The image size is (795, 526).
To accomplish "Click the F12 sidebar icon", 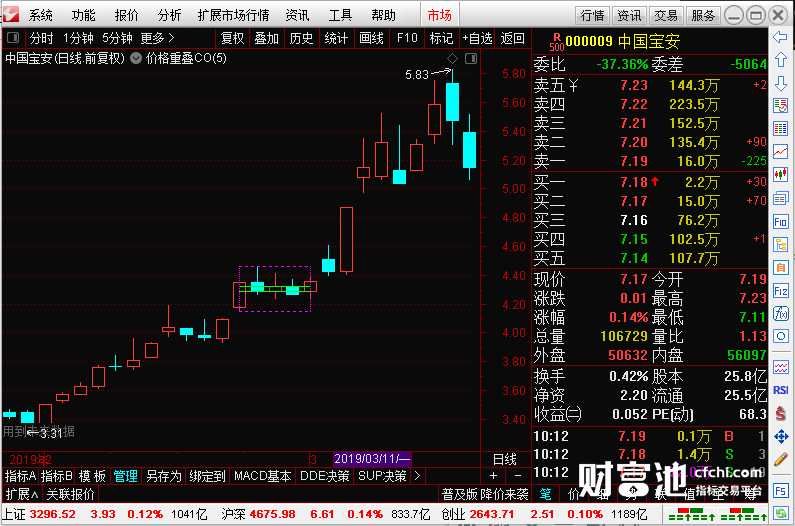I will click(780, 291).
